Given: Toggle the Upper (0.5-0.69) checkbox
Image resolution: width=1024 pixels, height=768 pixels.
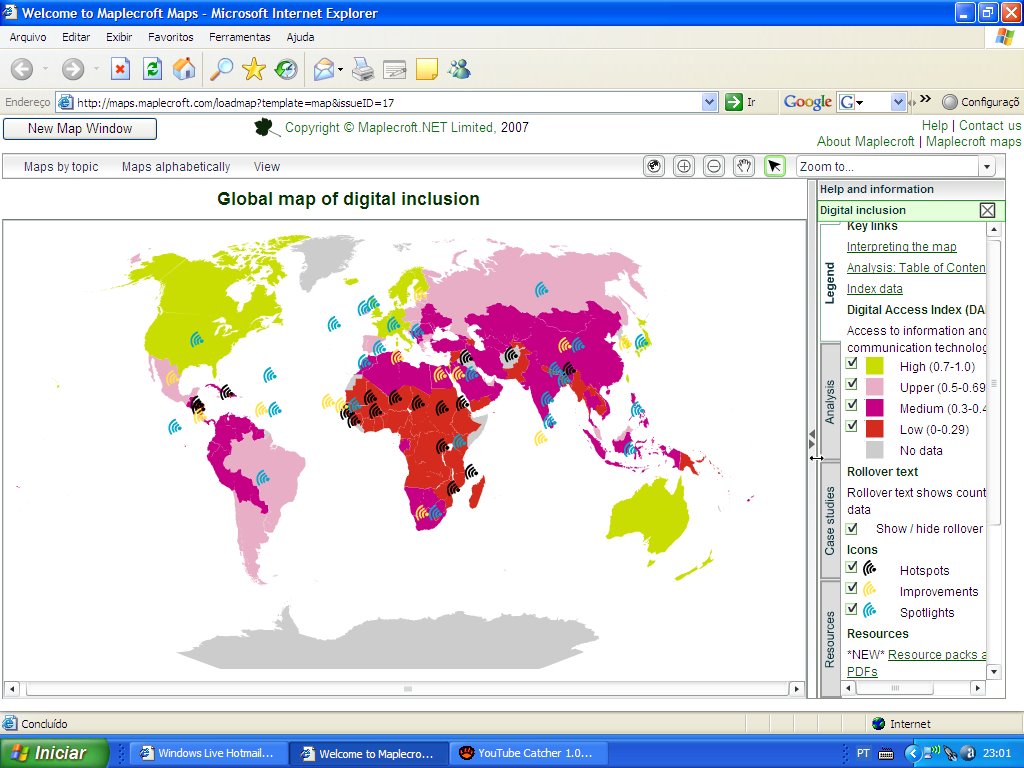Looking at the screenshot, I should [x=852, y=384].
